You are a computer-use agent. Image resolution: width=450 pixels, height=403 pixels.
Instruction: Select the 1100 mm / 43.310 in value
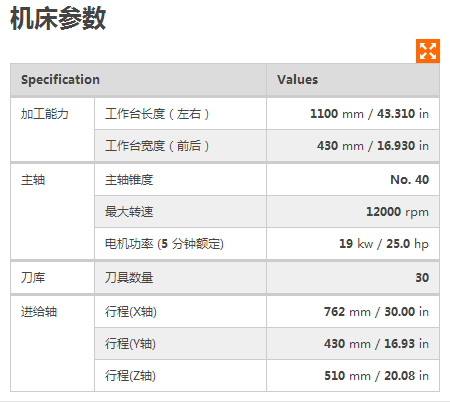369,114
